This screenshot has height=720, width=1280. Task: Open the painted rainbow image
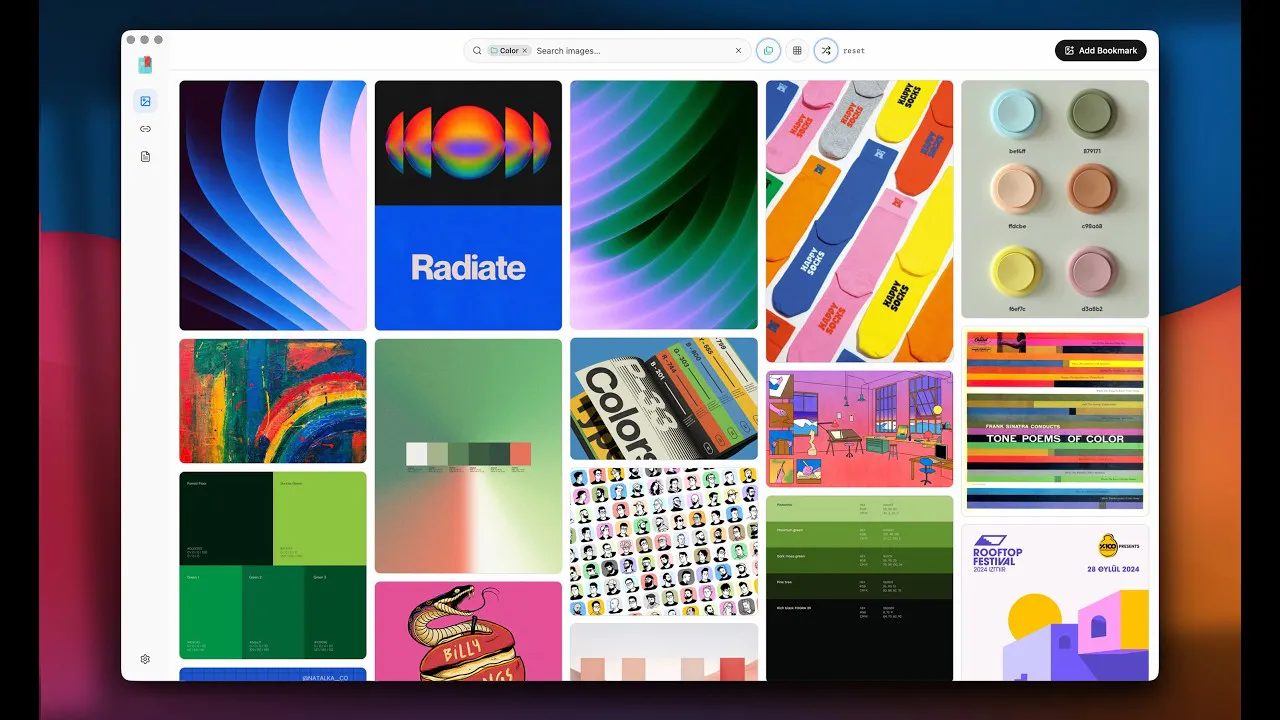pos(273,401)
